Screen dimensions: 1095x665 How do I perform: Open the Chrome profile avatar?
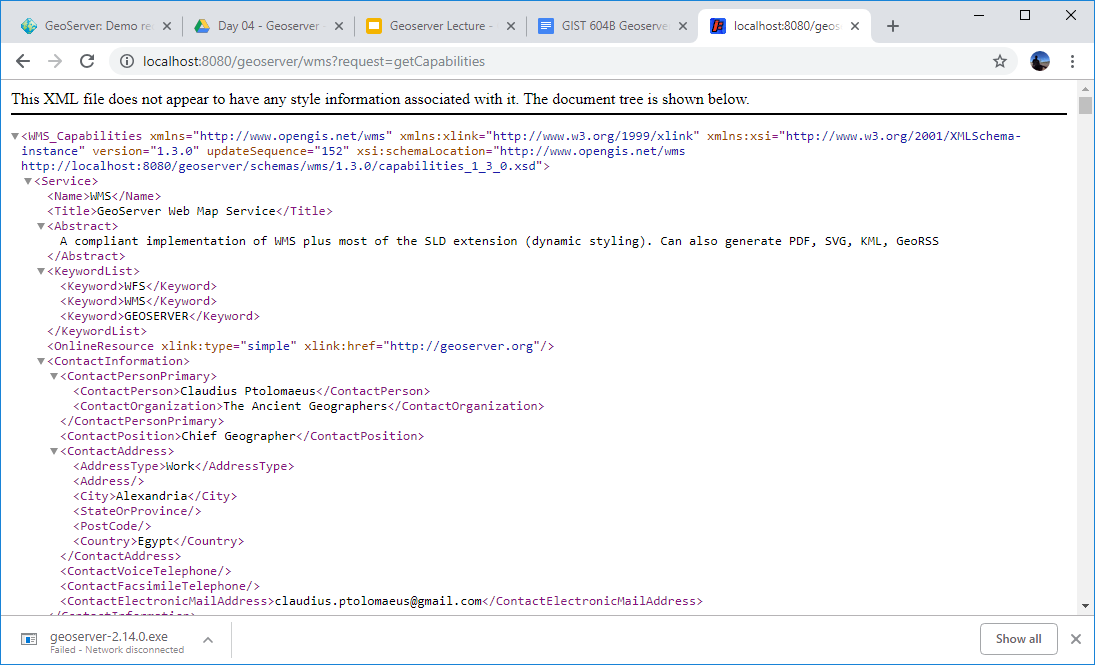(x=1040, y=61)
